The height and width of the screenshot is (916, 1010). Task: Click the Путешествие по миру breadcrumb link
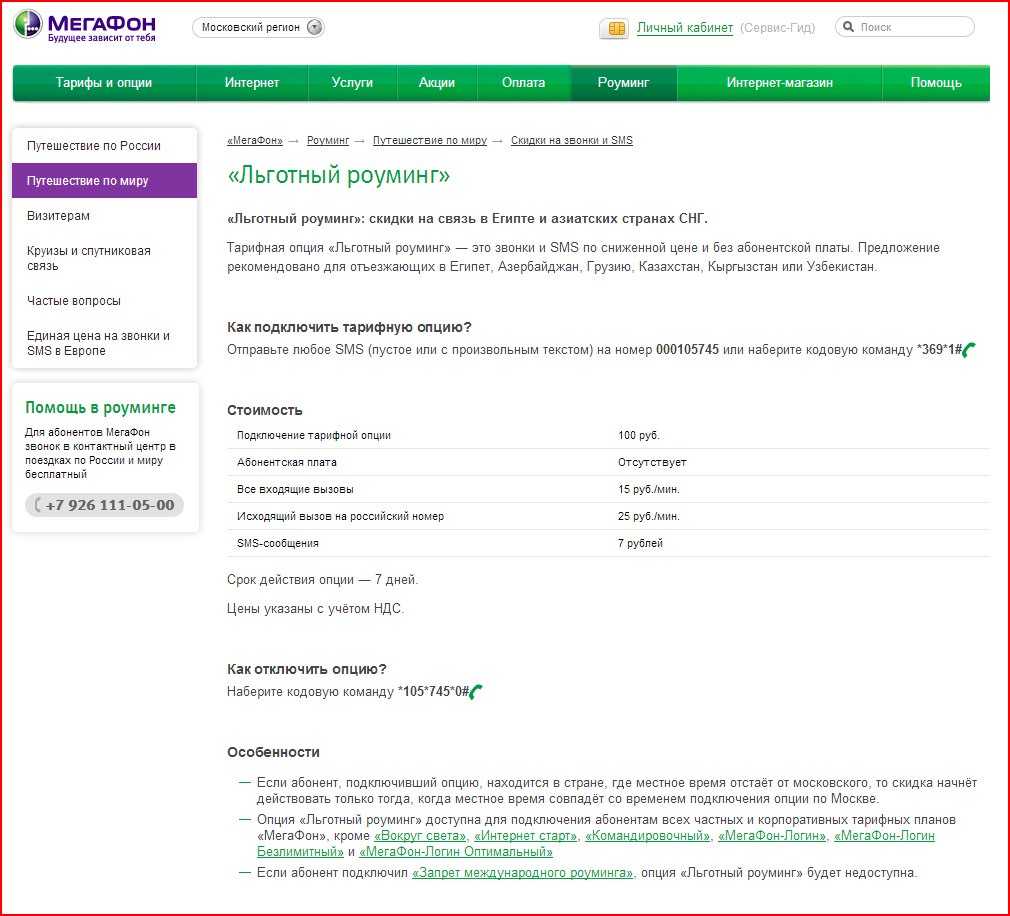pyautogui.click(x=430, y=140)
